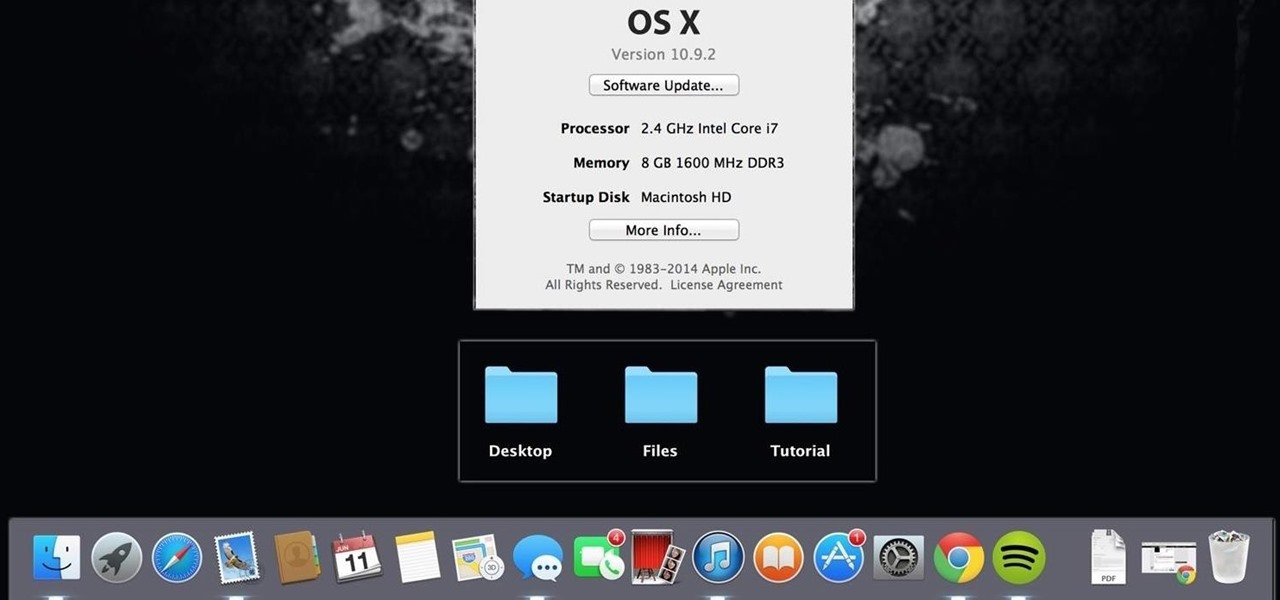Open iTunes from the Dock
1280x600 pixels.
717,557
